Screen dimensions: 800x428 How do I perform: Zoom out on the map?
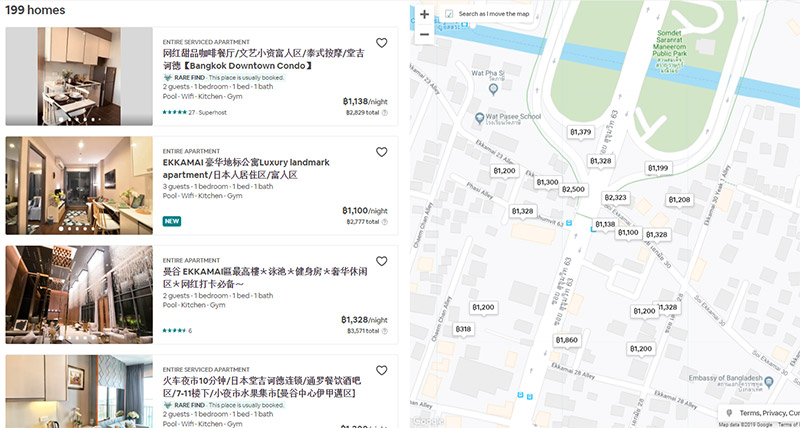click(x=424, y=34)
